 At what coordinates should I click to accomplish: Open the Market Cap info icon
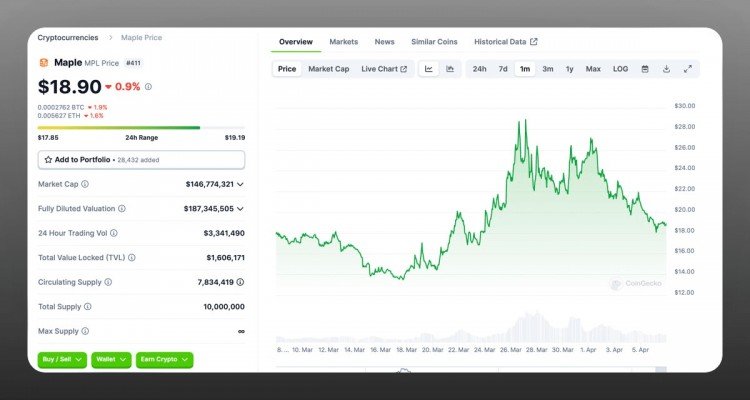(x=85, y=184)
